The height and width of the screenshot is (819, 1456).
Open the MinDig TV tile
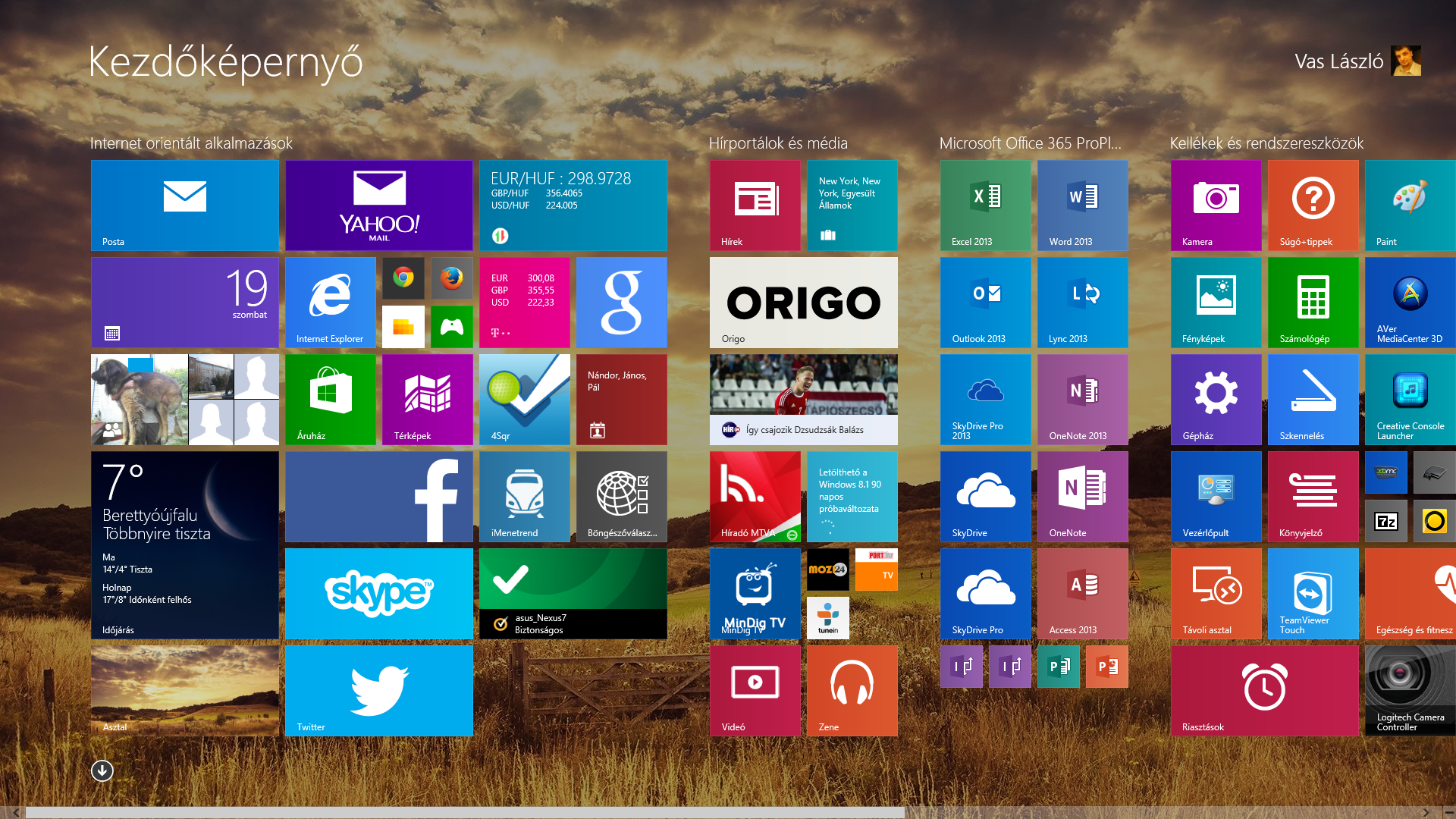(x=755, y=594)
